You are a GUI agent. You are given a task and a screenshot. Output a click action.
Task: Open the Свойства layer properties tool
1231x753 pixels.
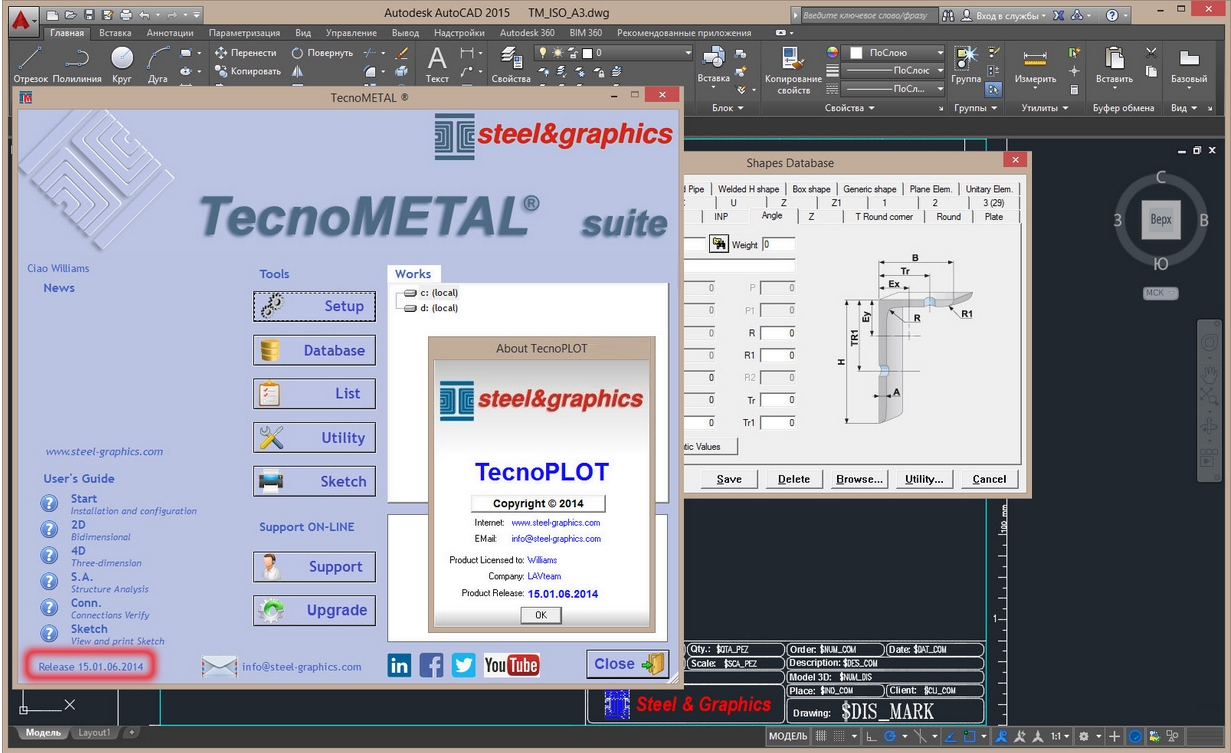click(x=511, y=64)
